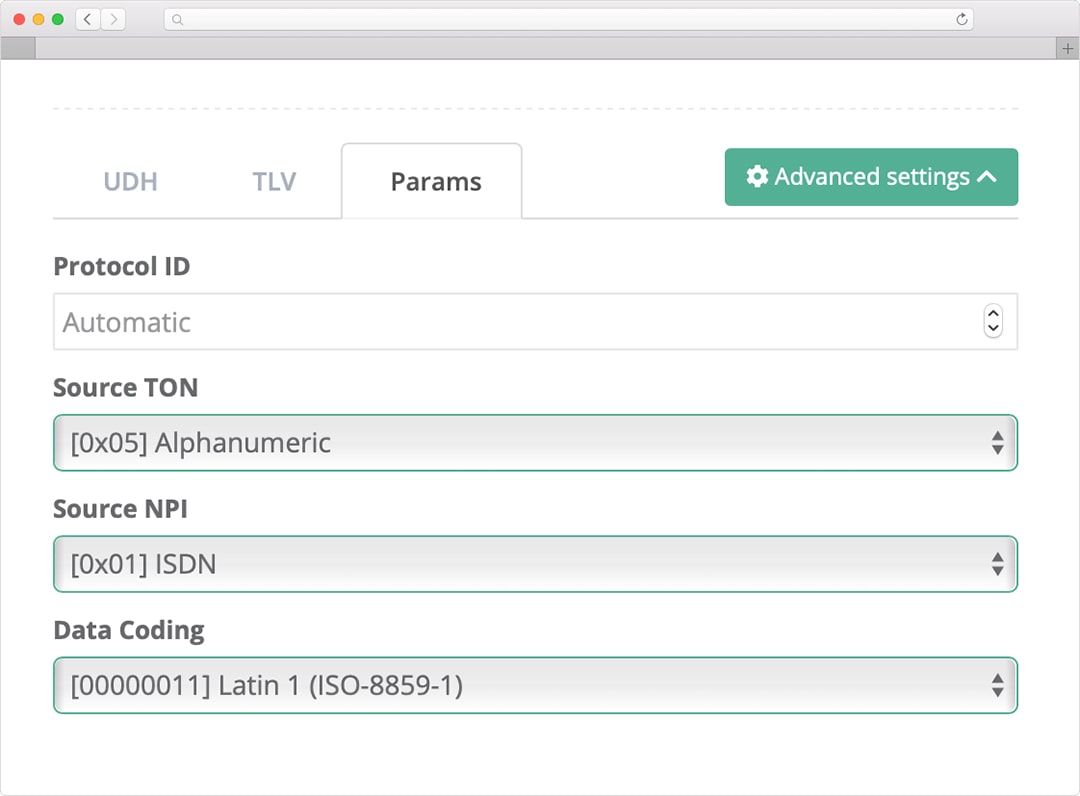Minimize the window with yellow button
The width and height of the screenshot is (1080, 796).
click(x=39, y=19)
